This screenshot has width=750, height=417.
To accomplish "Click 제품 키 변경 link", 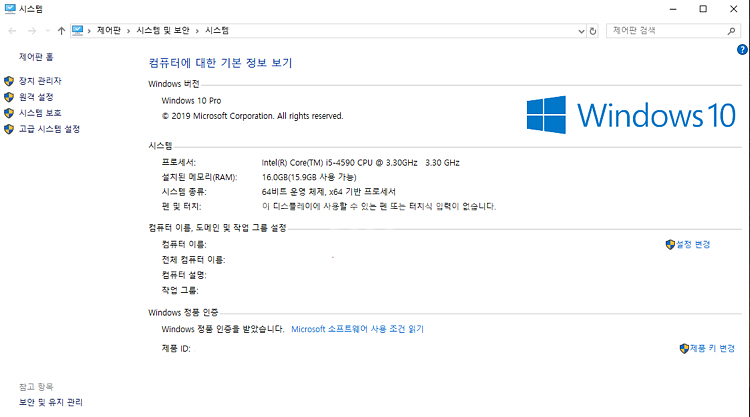I will pos(712,348).
